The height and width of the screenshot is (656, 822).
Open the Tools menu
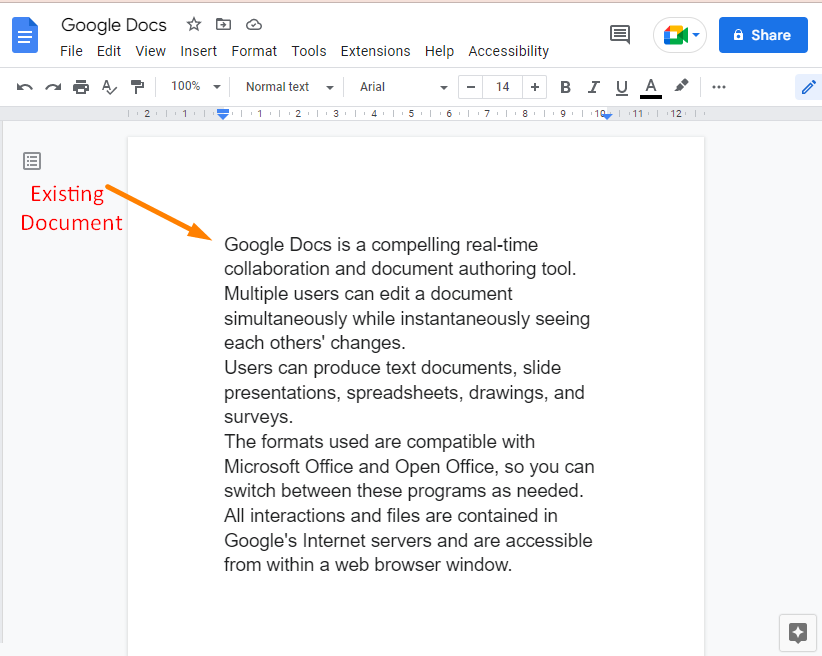tap(309, 51)
